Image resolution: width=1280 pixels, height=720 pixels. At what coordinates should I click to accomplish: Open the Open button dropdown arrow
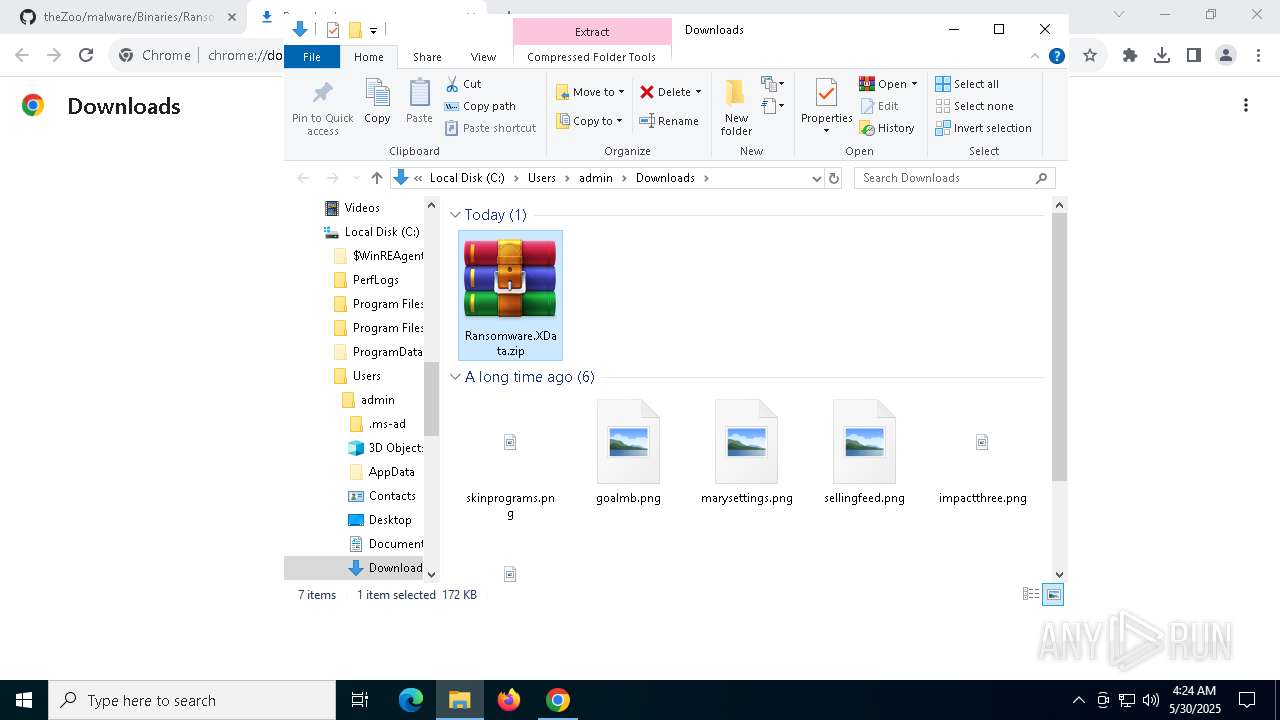tap(914, 84)
